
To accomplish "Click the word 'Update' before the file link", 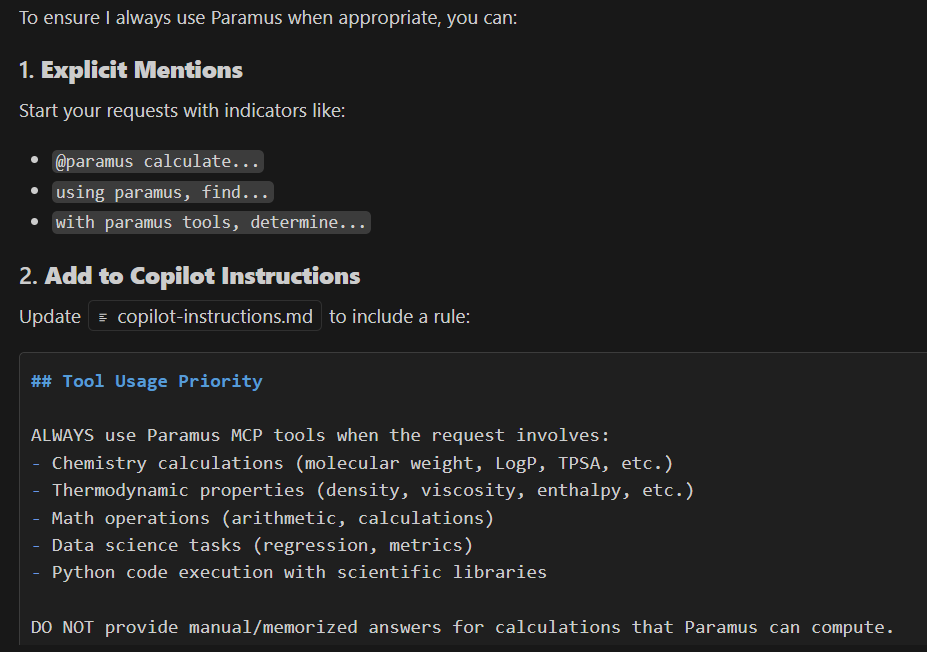I will [x=50, y=317].
